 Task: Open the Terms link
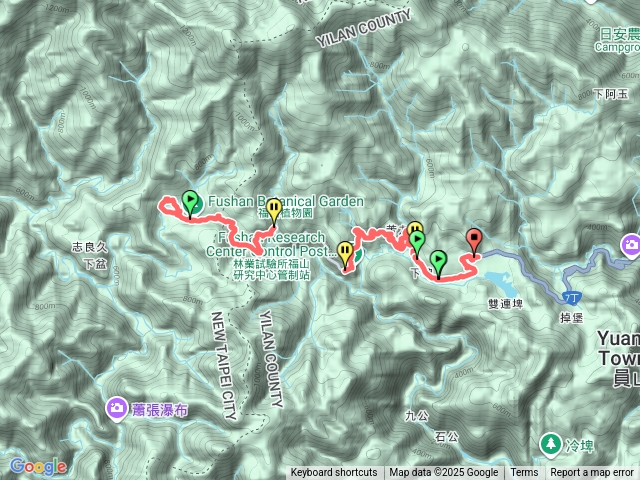524,473
